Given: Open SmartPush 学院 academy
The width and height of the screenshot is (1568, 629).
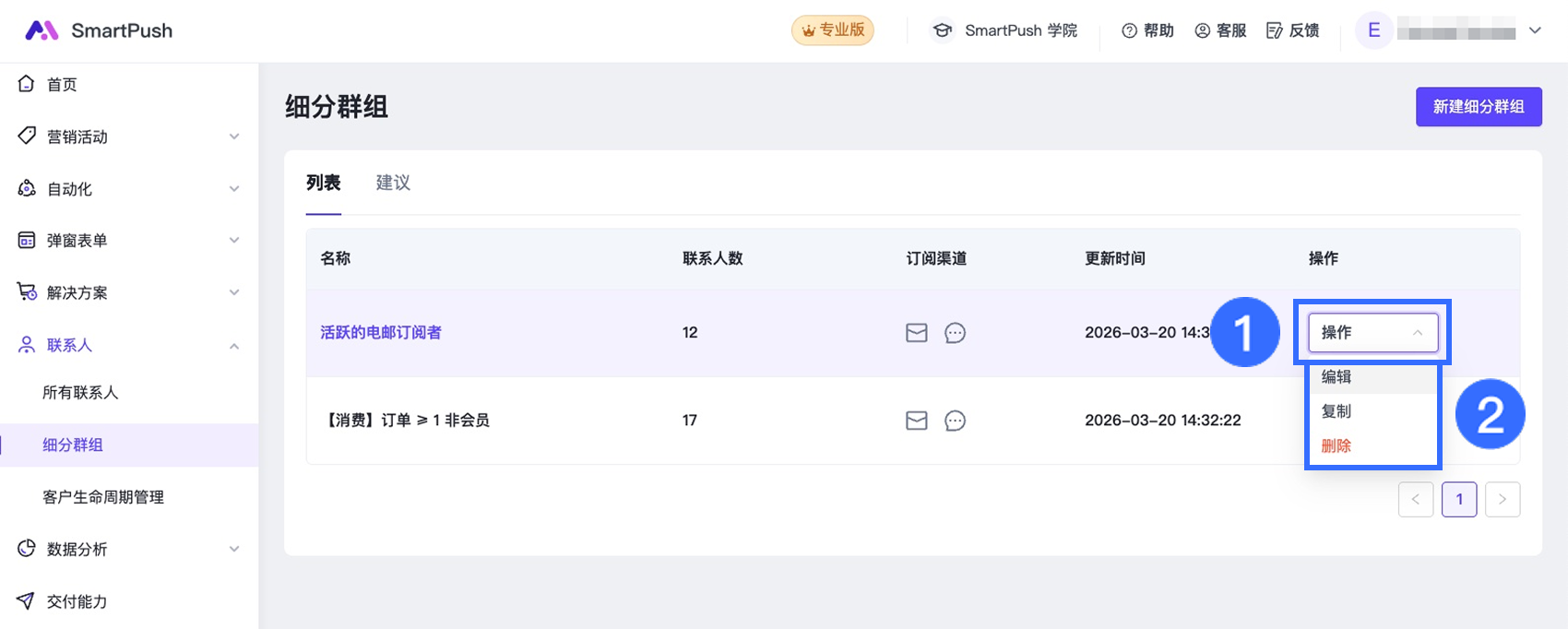Looking at the screenshot, I should tap(1004, 30).
